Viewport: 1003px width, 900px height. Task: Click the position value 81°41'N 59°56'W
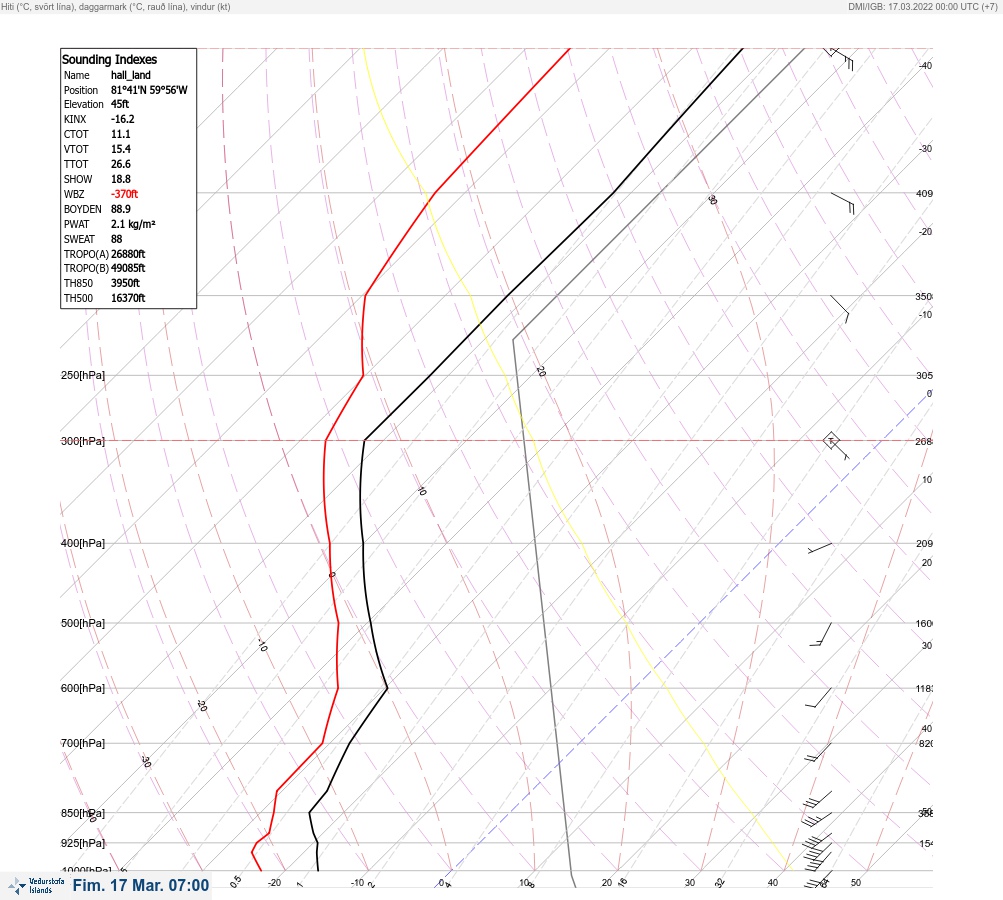[149, 90]
